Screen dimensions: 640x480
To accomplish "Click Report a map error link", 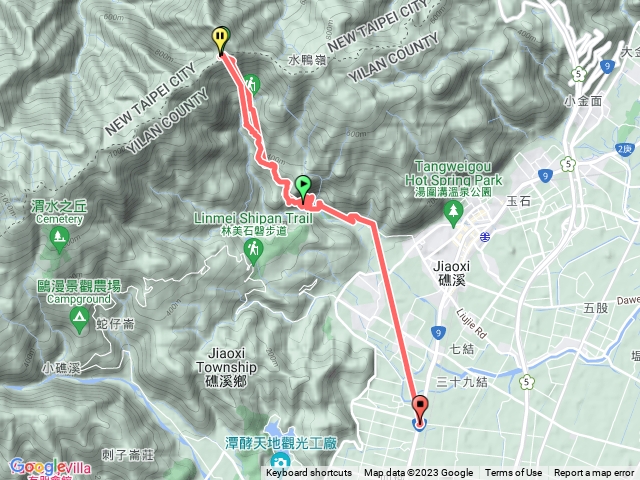I will pyautogui.click(x=594, y=473).
